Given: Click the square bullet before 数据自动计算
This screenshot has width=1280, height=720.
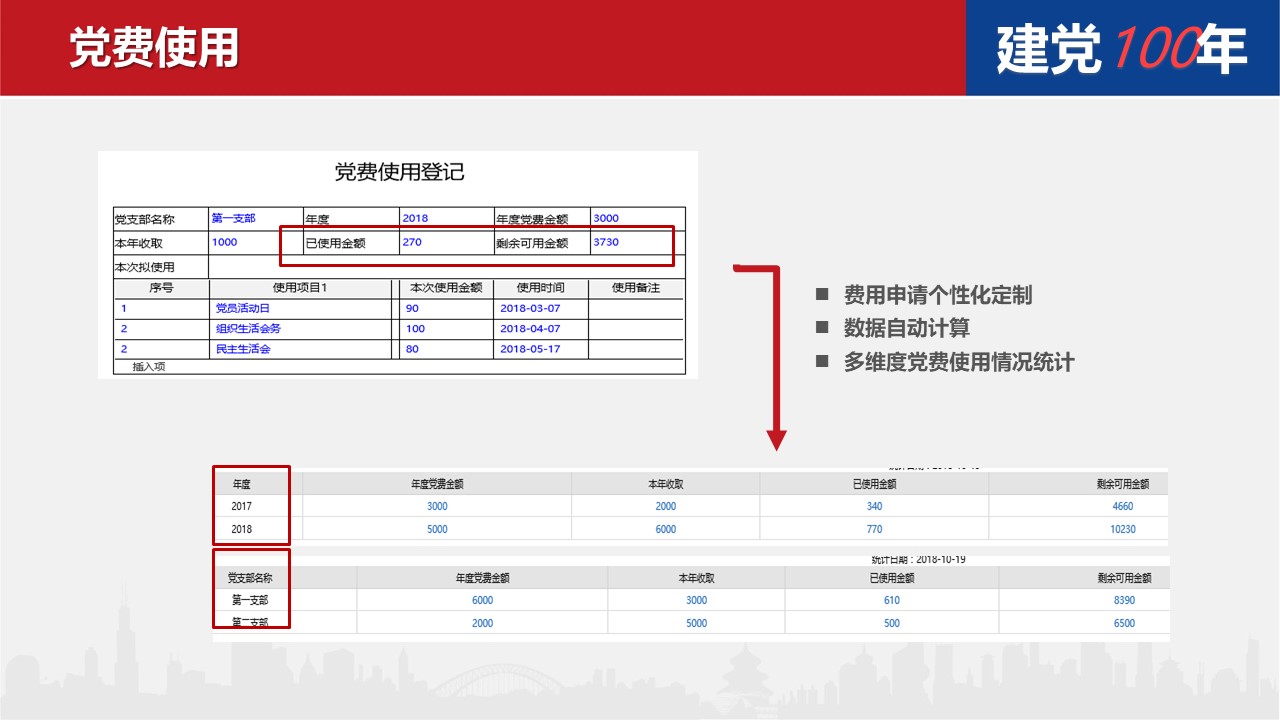Looking at the screenshot, I should (822, 328).
